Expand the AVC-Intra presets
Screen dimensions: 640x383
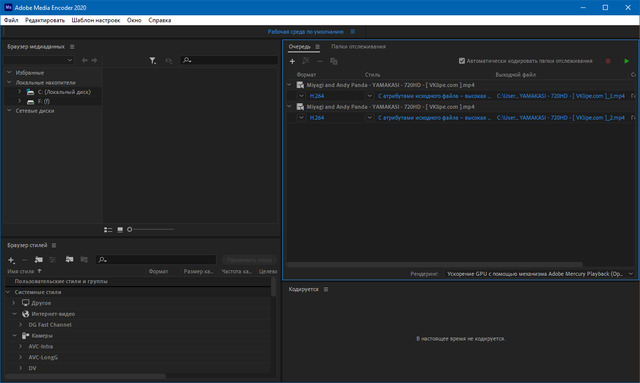coord(20,346)
